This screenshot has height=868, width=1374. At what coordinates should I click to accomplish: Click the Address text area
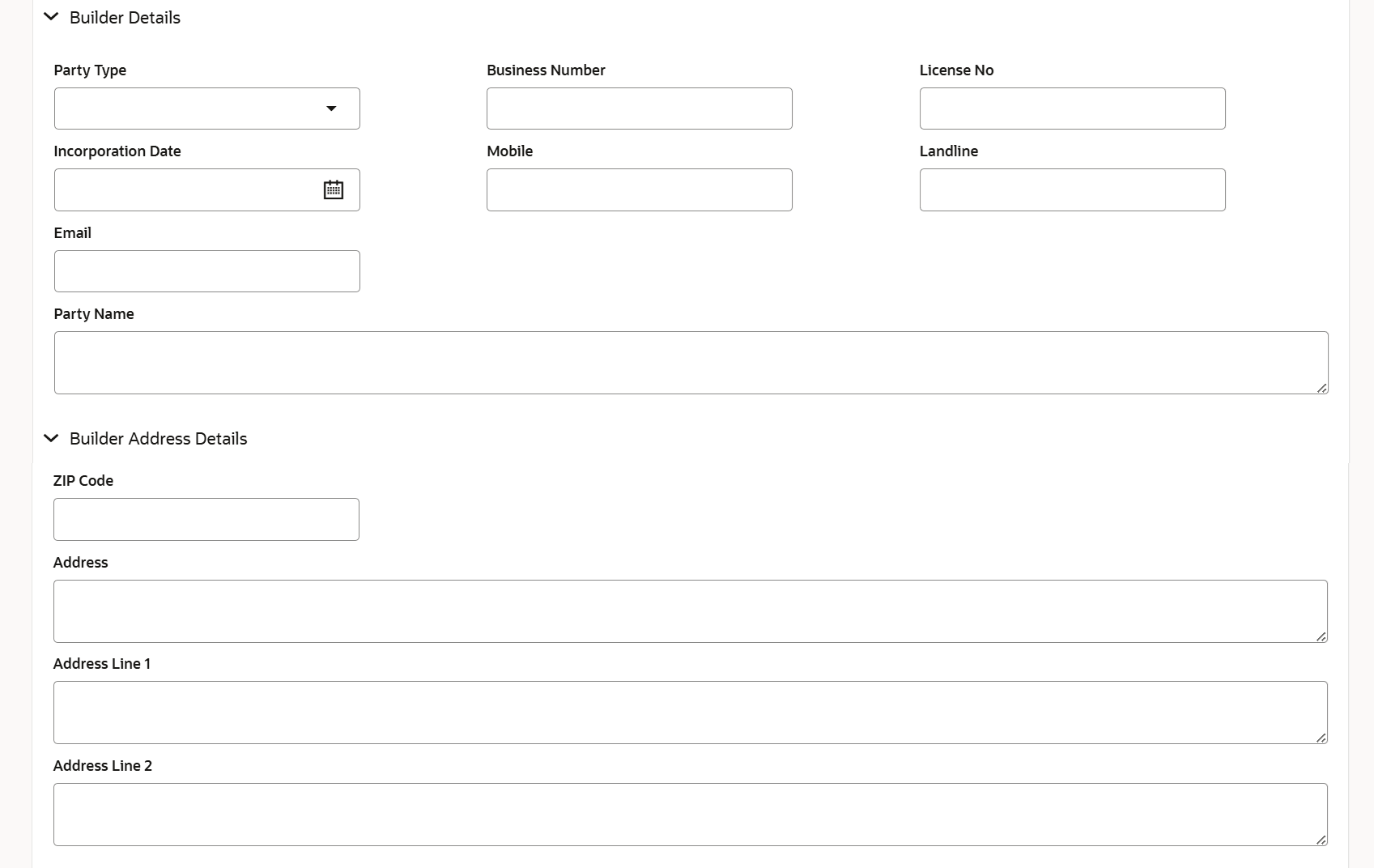(691, 611)
